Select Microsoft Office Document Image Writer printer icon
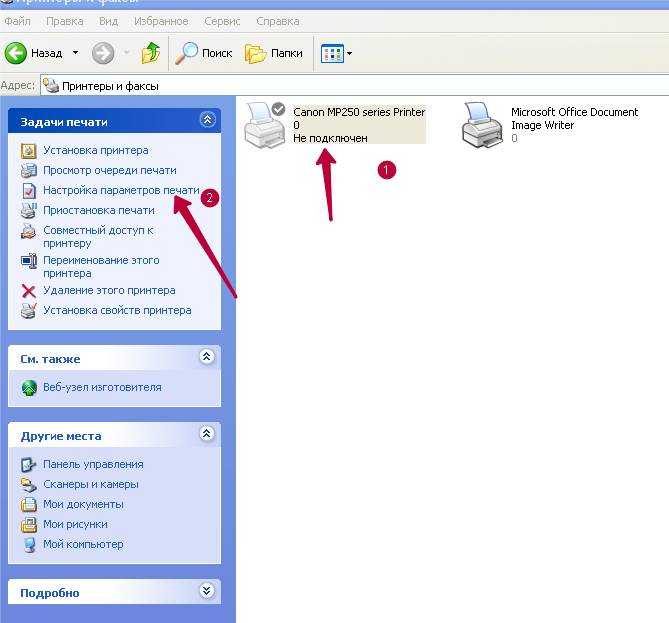 (x=482, y=125)
